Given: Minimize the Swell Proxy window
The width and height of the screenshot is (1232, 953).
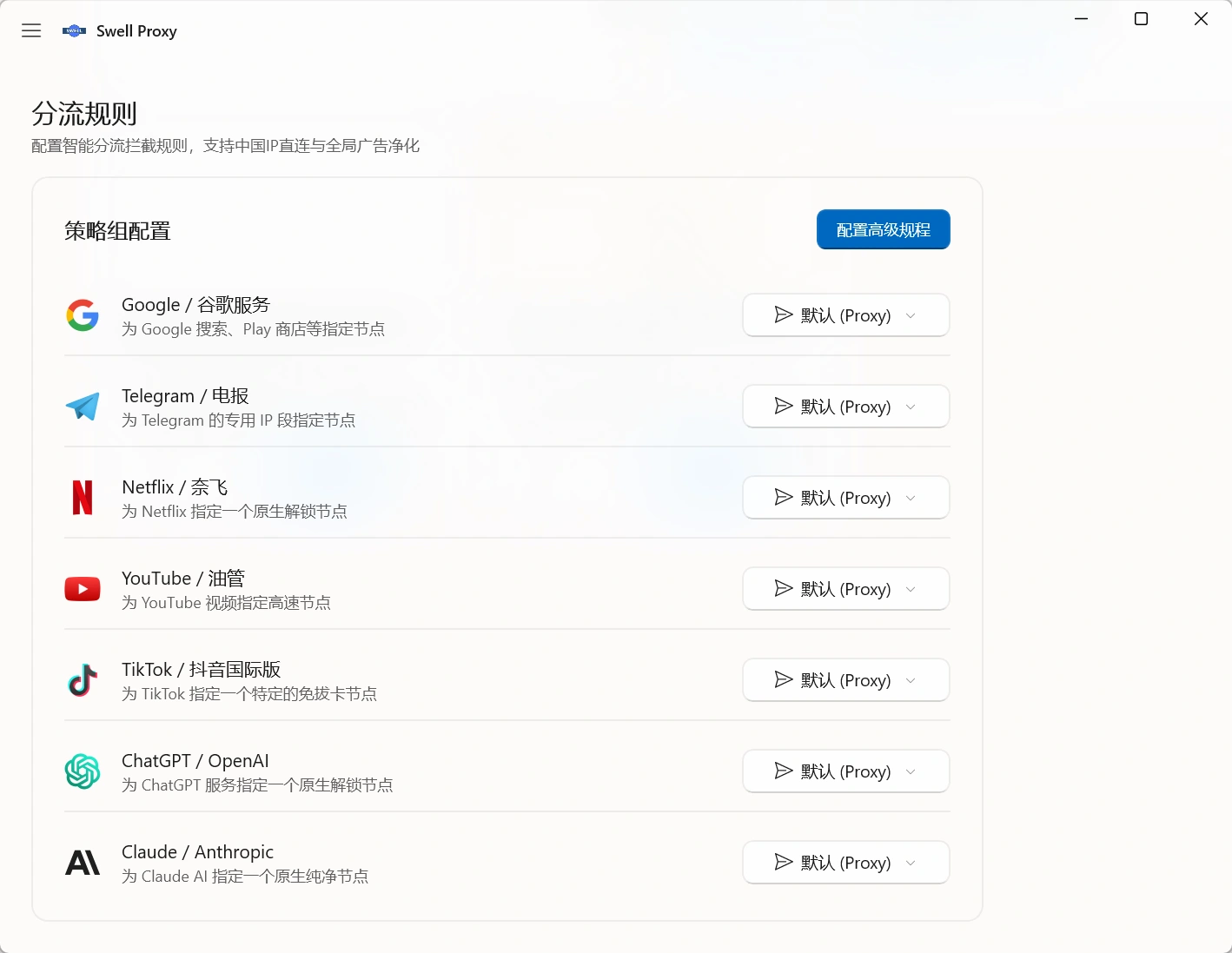Looking at the screenshot, I should [x=1082, y=19].
